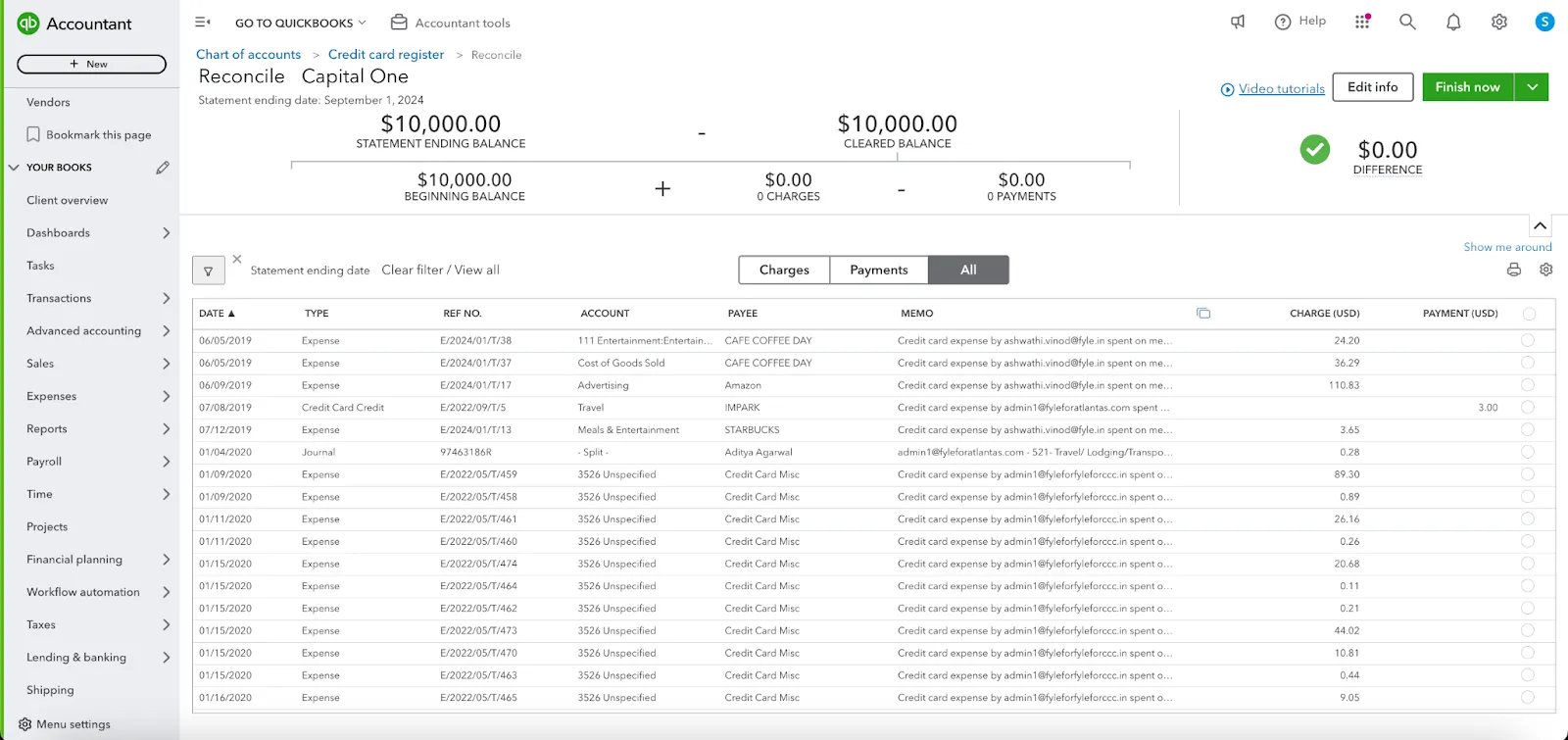Viewport: 1568px width, 740px height.
Task: Collapse the left navigation menu icon
Action: (203, 22)
